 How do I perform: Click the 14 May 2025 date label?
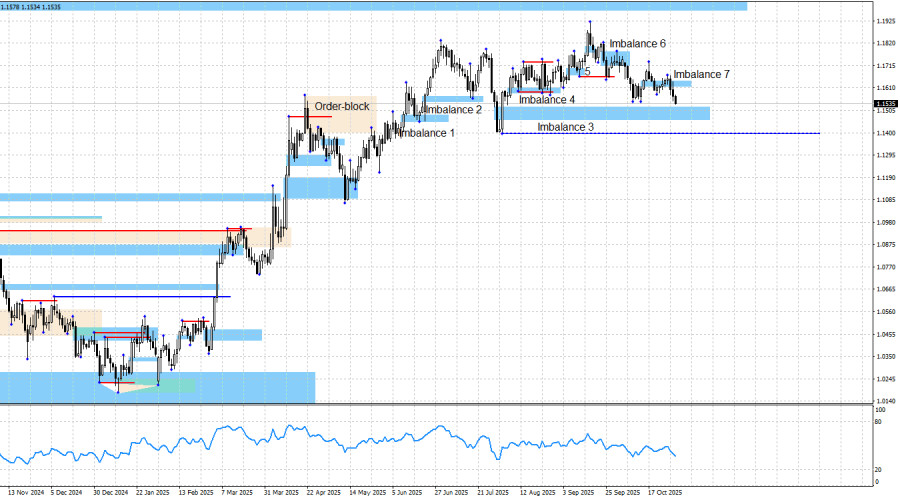[x=367, y=493]
